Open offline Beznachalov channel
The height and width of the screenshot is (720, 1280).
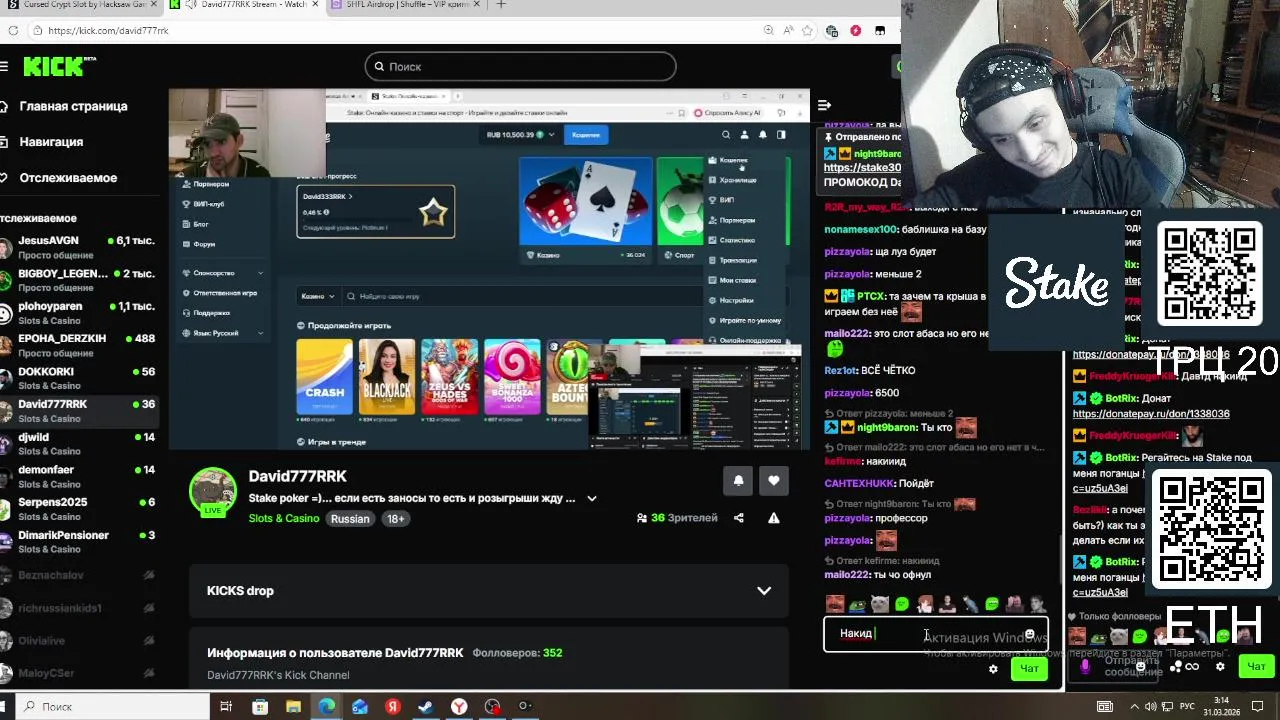click(x=80, y=575)
